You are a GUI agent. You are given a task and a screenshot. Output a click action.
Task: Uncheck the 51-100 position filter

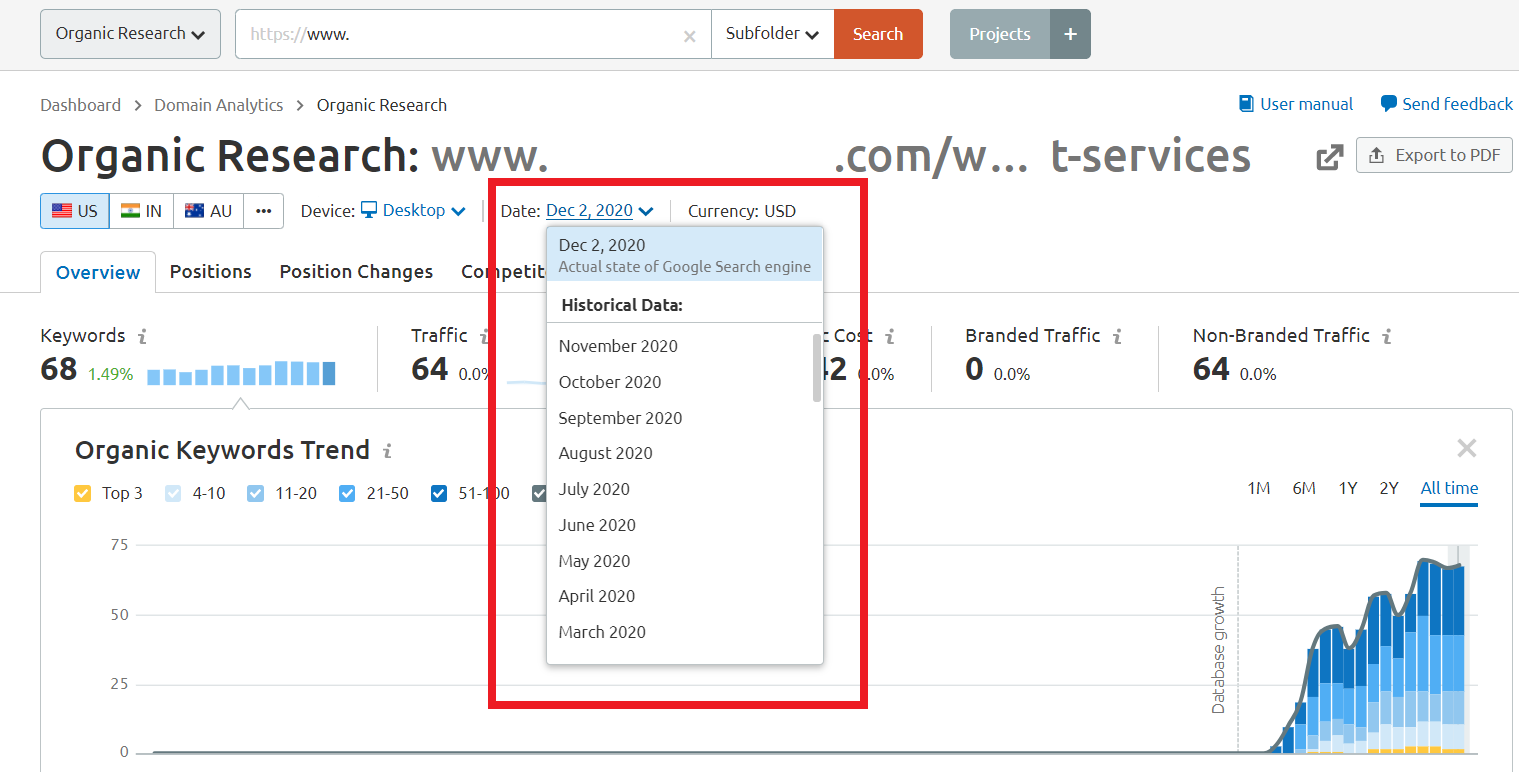[x=439, y=492]
